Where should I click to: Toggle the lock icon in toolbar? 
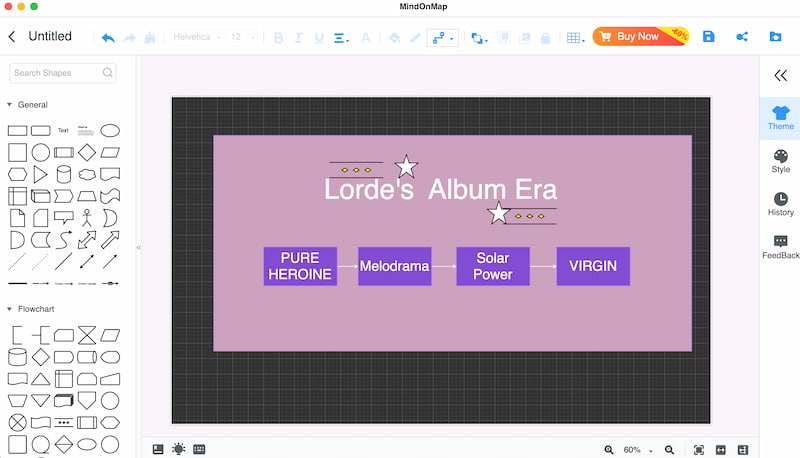pyautogui.click(x=545, y=38)
